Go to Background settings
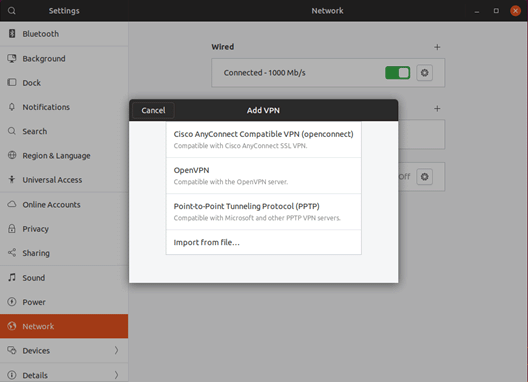The width and height of the screenshot is (528, 382). tap(64, 59)
